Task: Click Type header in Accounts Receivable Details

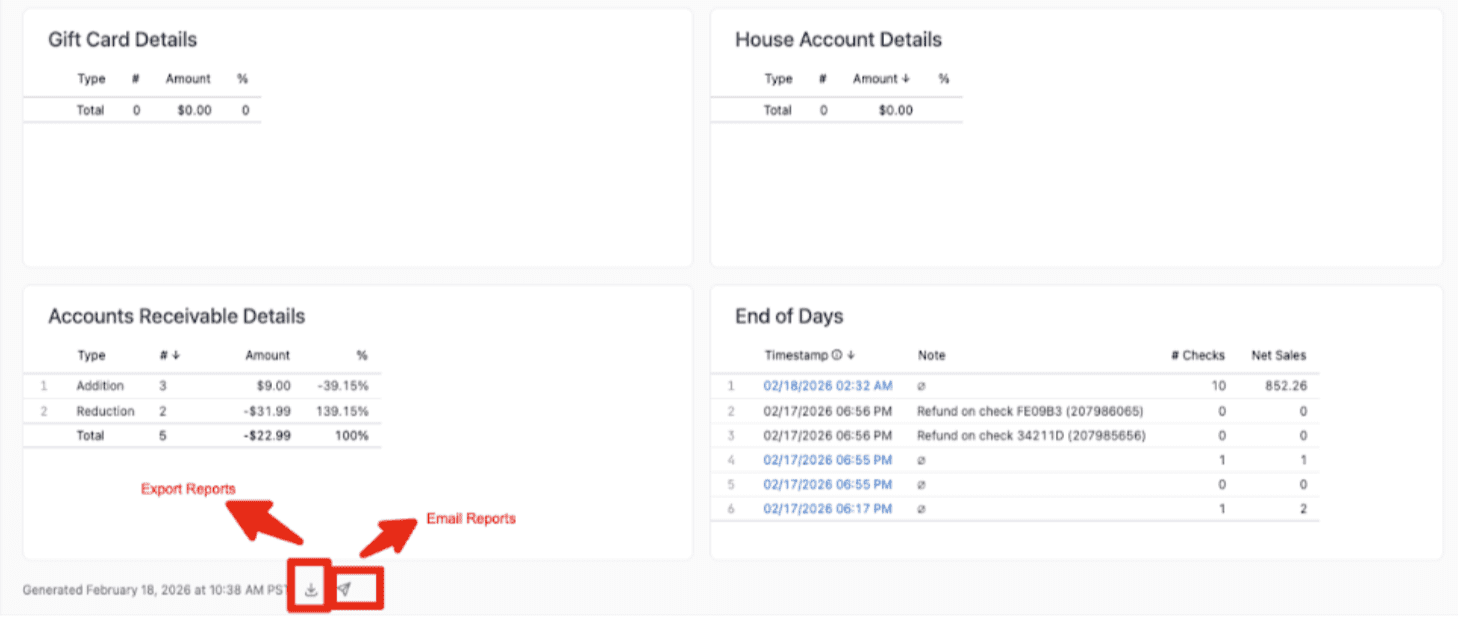Action: (x=91, y=355)
